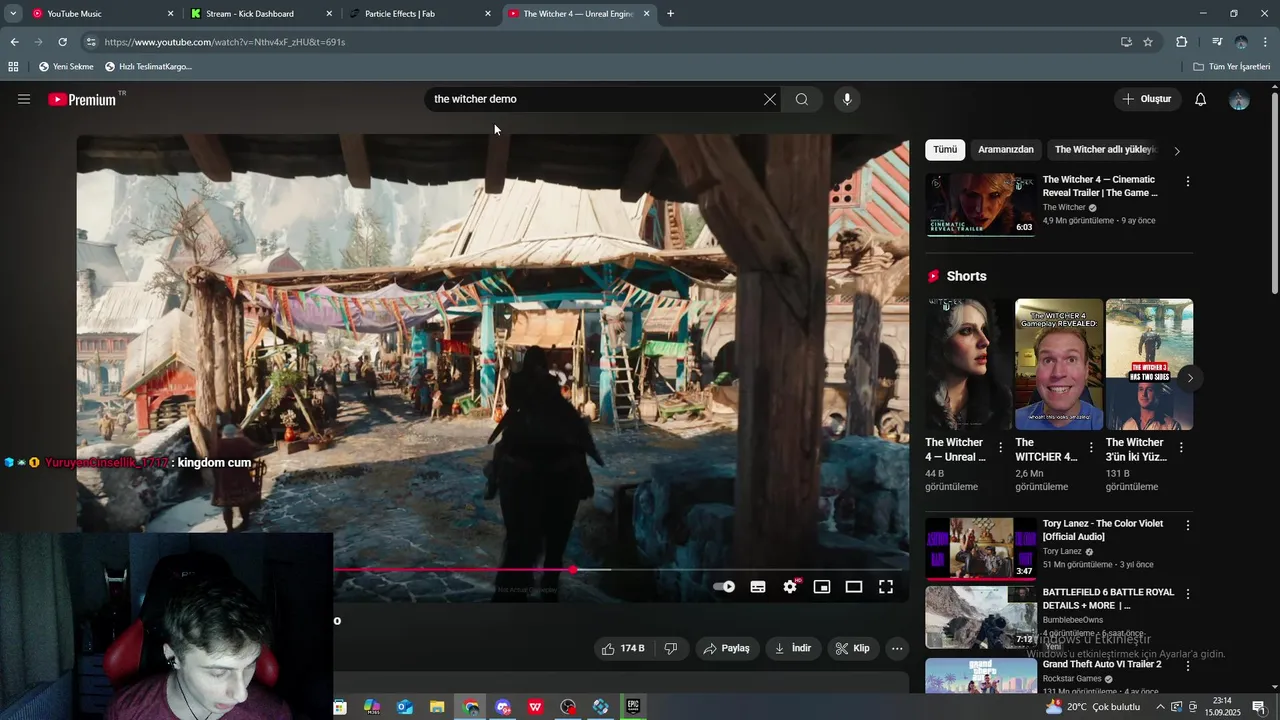Open Tory Lanez Color Violet thumbnail
Image resolution: width=1280 pixels, height=720 pixels.
(981, 548)
